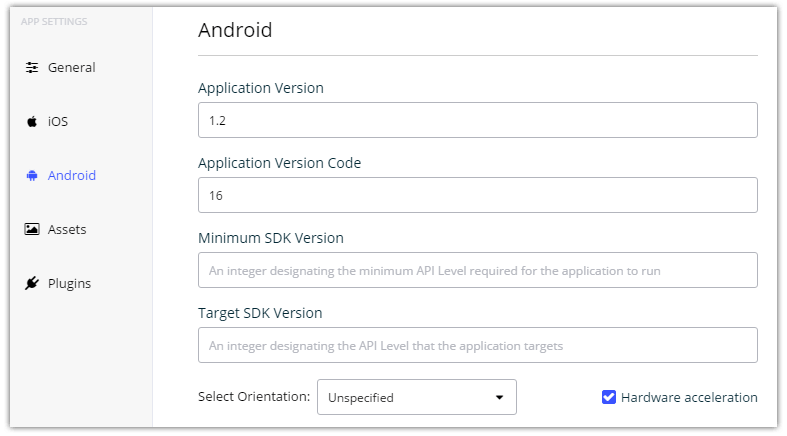Select the Android settings label
Image resolution: width=787 pixels, height=436 pixels.
click(x=72, y=176)
